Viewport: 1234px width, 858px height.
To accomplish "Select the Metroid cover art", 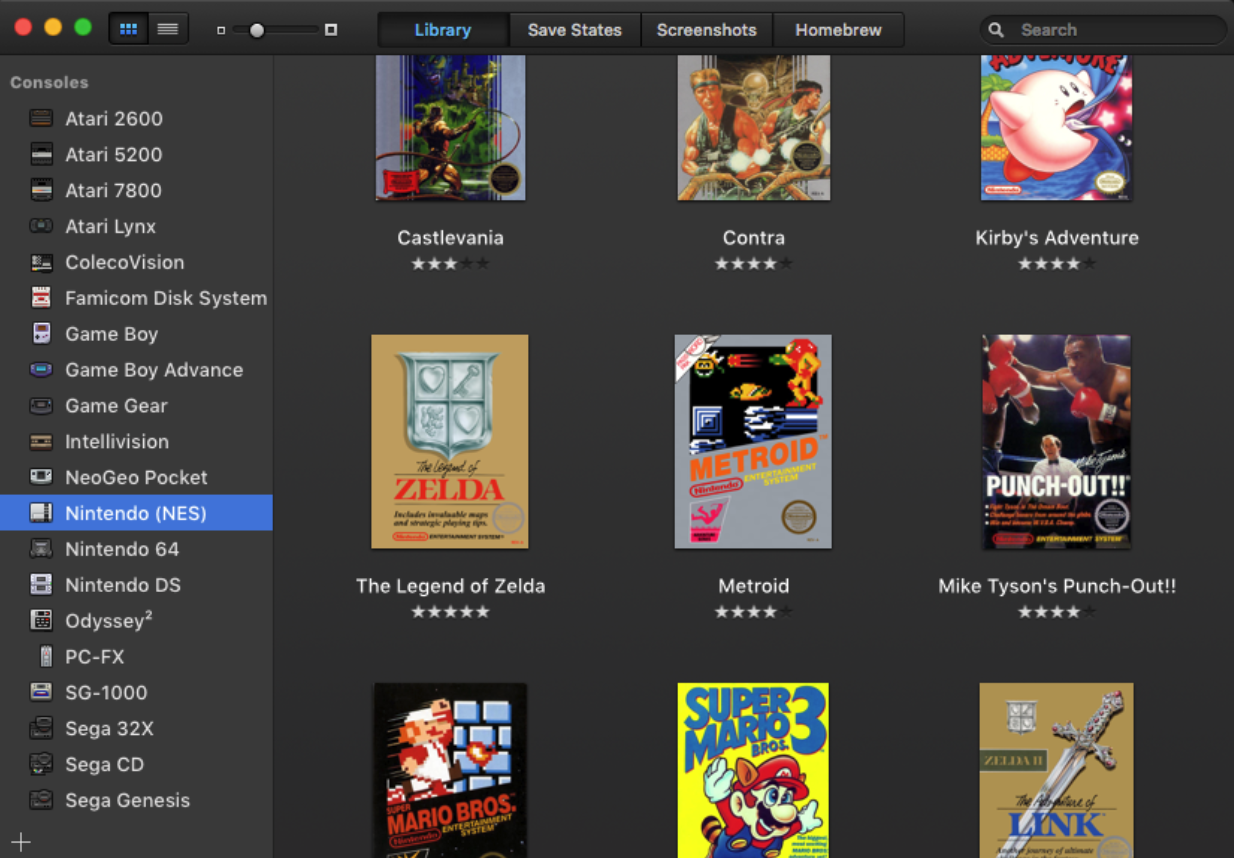I will 753,441.
